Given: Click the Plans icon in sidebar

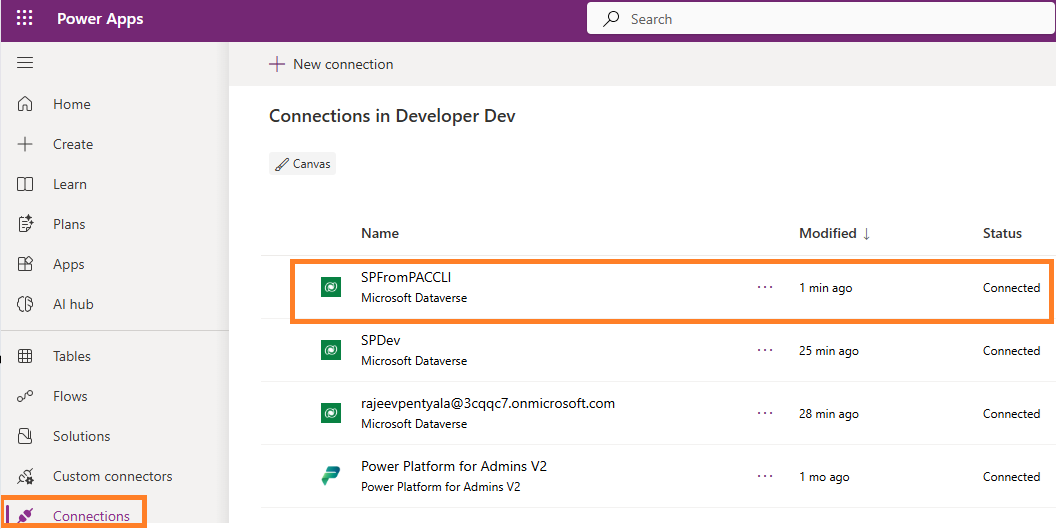Looking at the screenshot, I should tap(26, 224).
